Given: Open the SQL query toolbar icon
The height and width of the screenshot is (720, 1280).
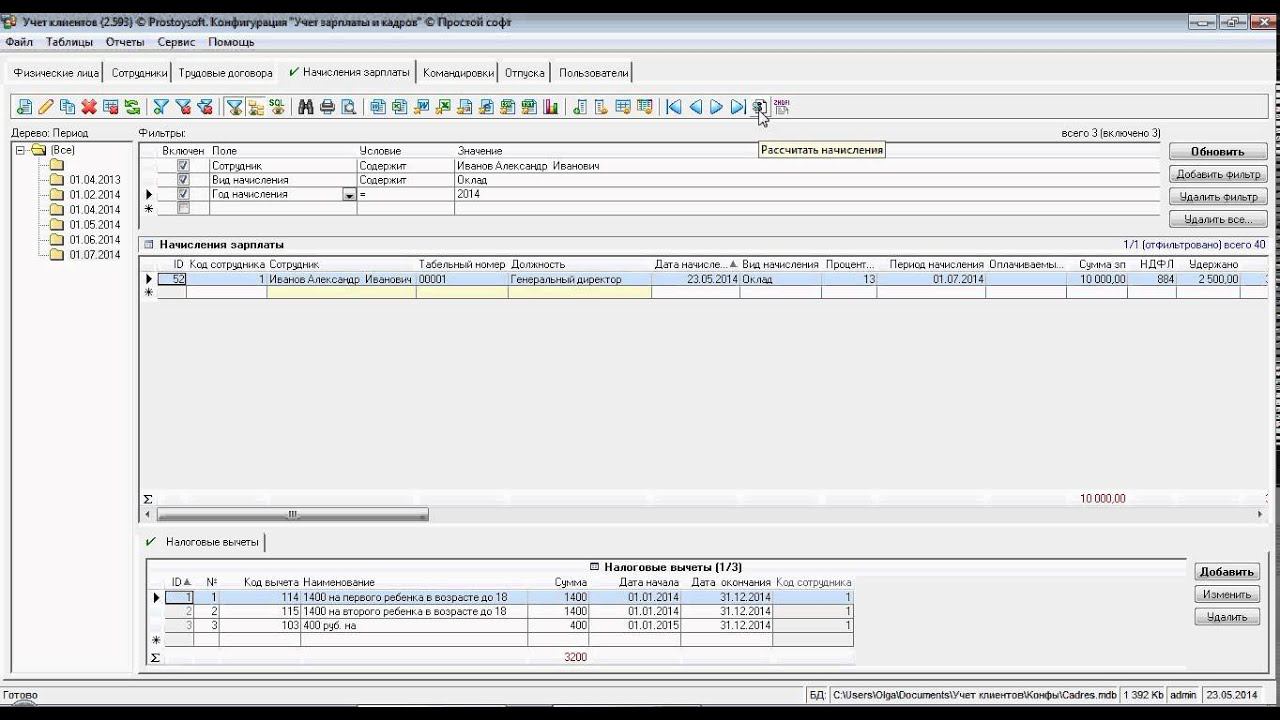Looking at the screenshot, I should [x=277, y=107].
